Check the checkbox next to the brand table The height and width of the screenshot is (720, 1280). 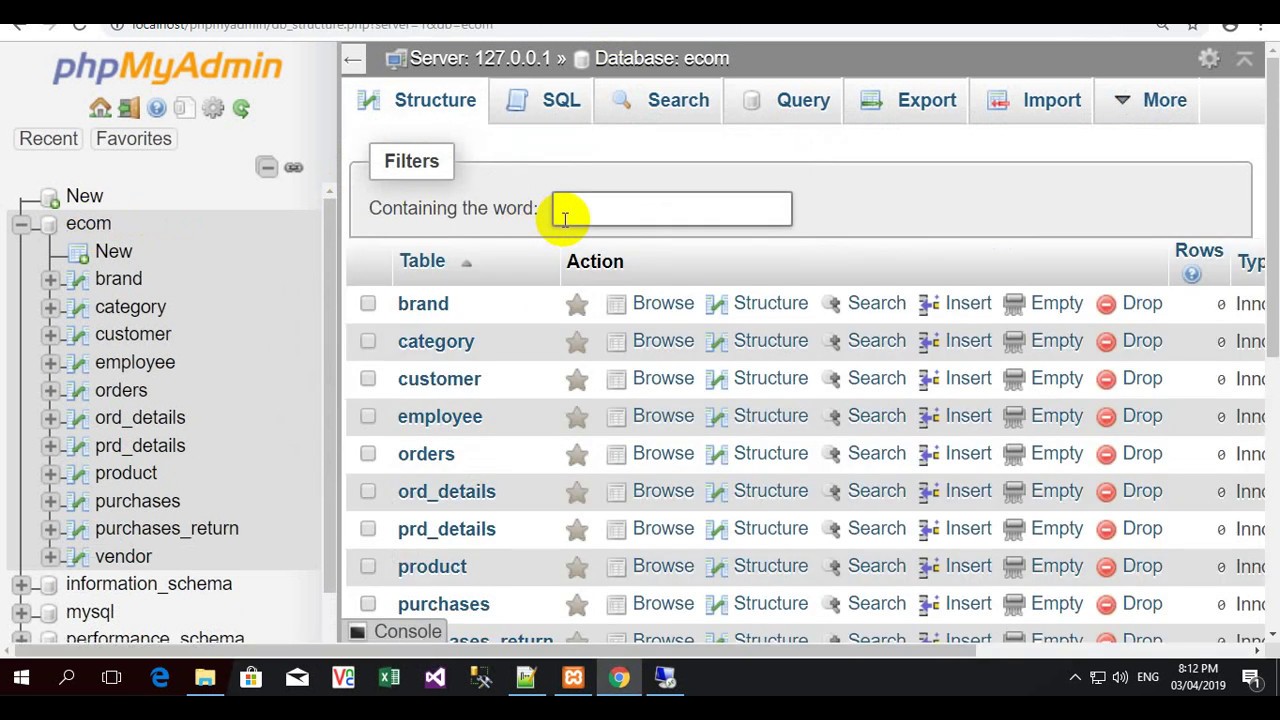[367, 303]
